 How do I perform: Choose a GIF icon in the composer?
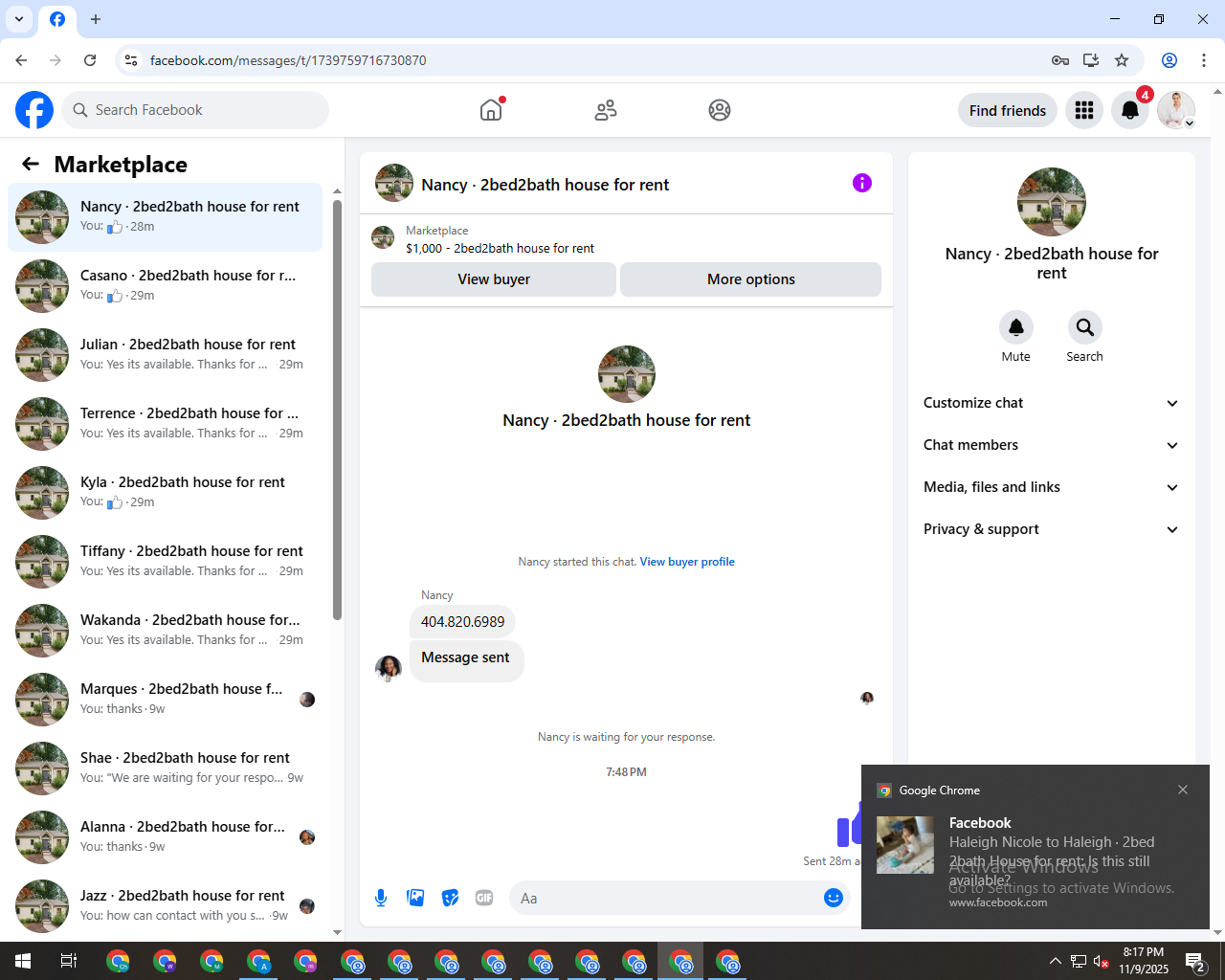[484, 898]
